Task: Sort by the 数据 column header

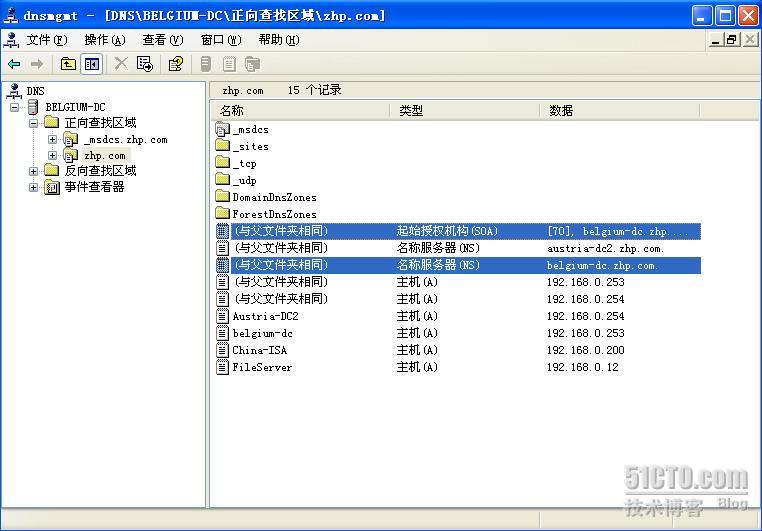Action: pos(619,111)
